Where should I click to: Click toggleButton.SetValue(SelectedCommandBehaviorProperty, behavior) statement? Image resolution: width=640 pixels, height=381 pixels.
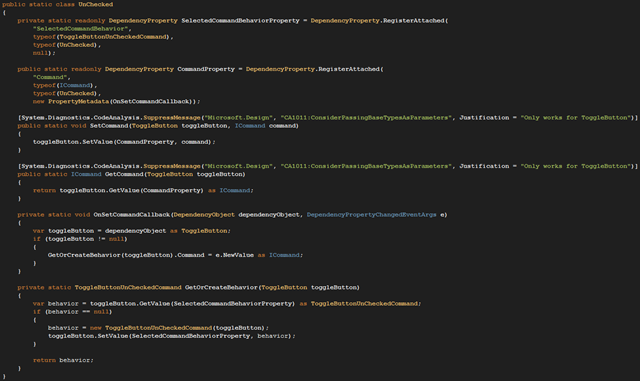tap(171, 336)
